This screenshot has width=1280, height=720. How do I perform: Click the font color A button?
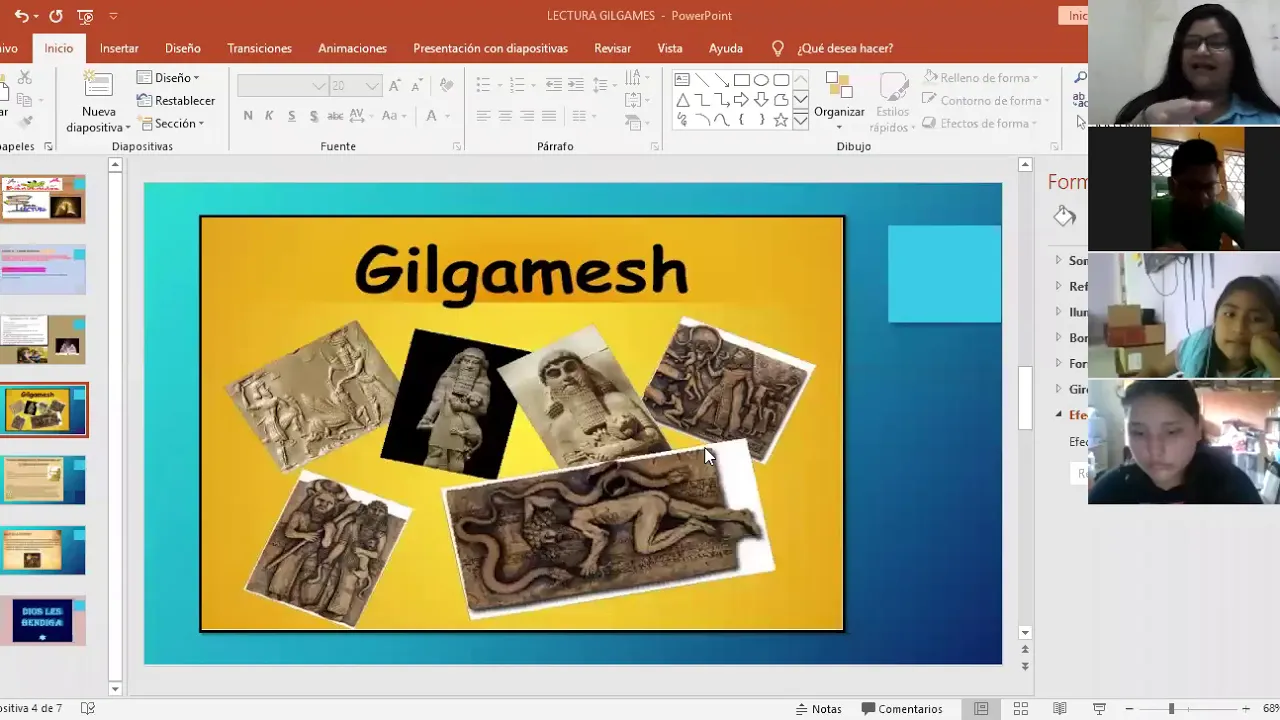click(432, 116)
